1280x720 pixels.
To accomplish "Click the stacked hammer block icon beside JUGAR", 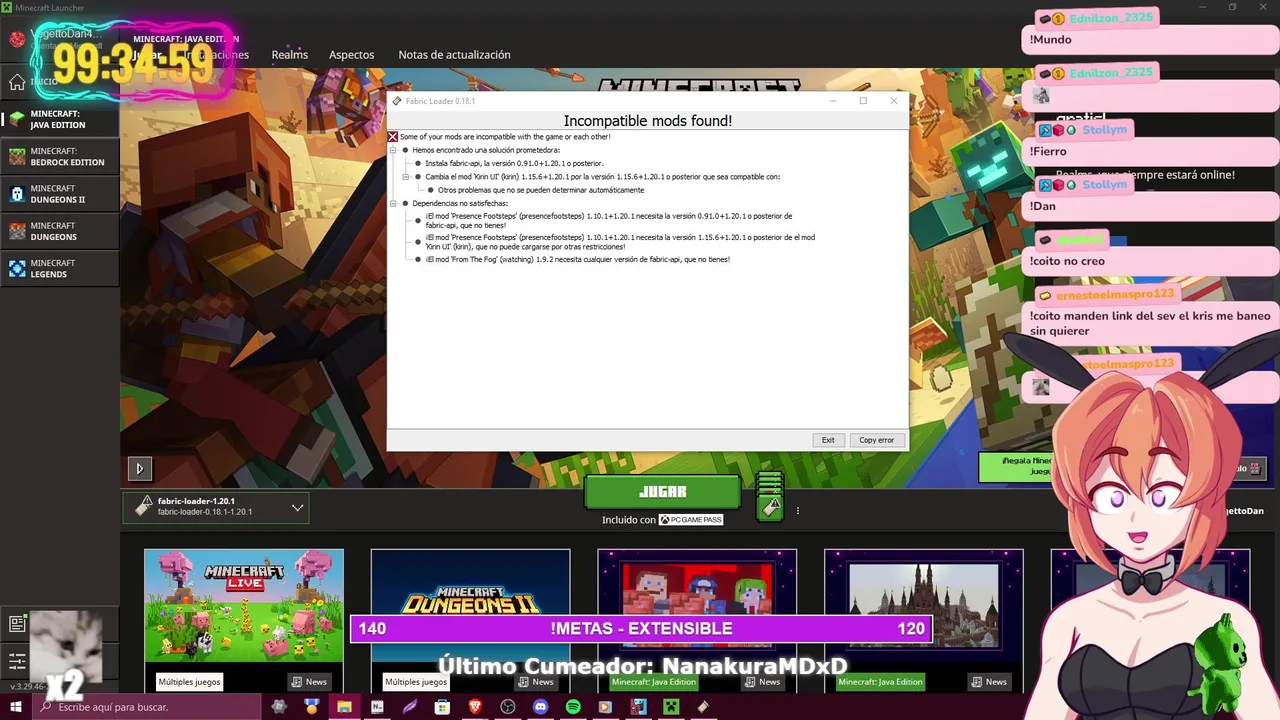I will 769,497.
